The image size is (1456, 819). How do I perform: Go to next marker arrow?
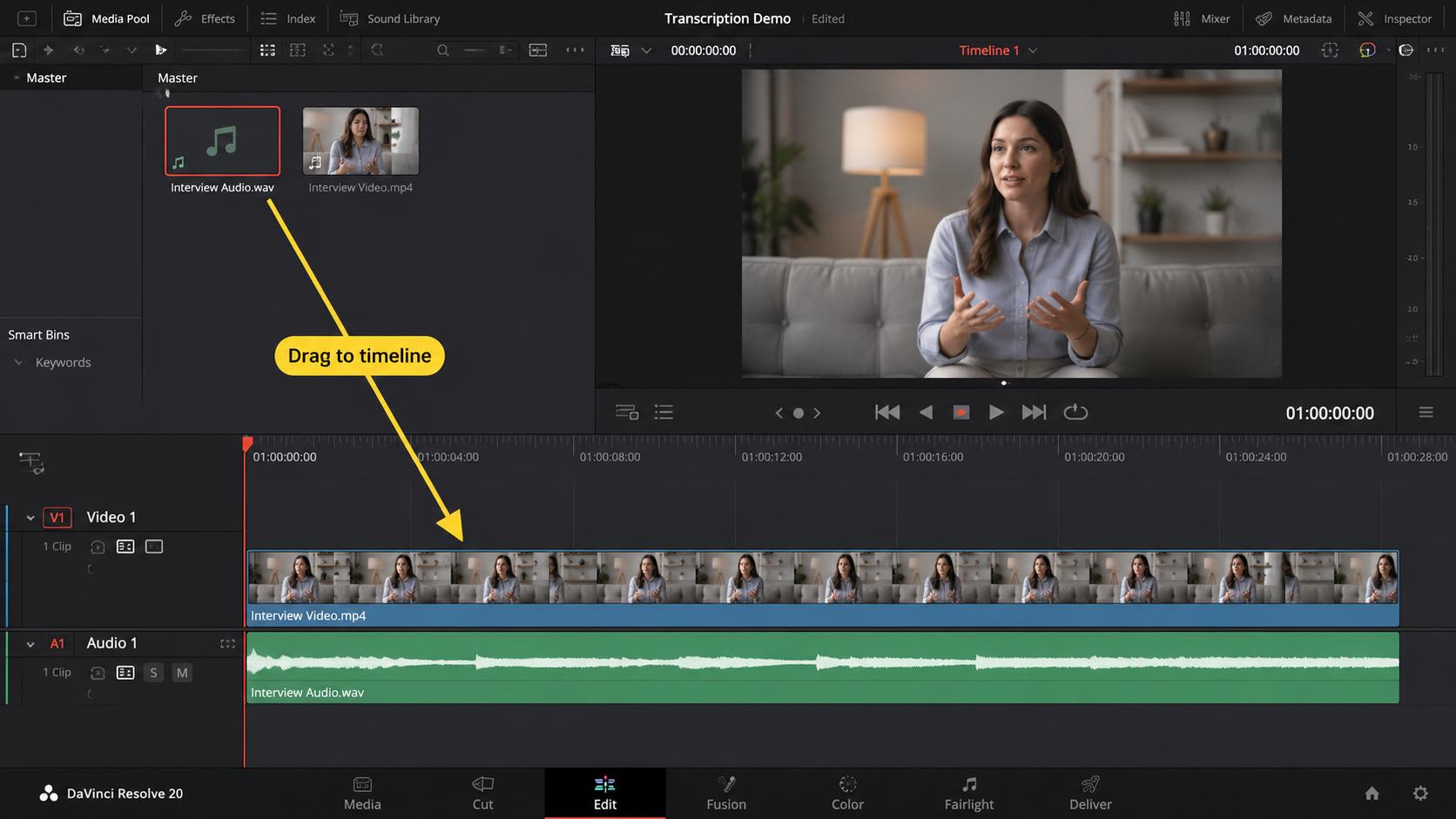817,413
